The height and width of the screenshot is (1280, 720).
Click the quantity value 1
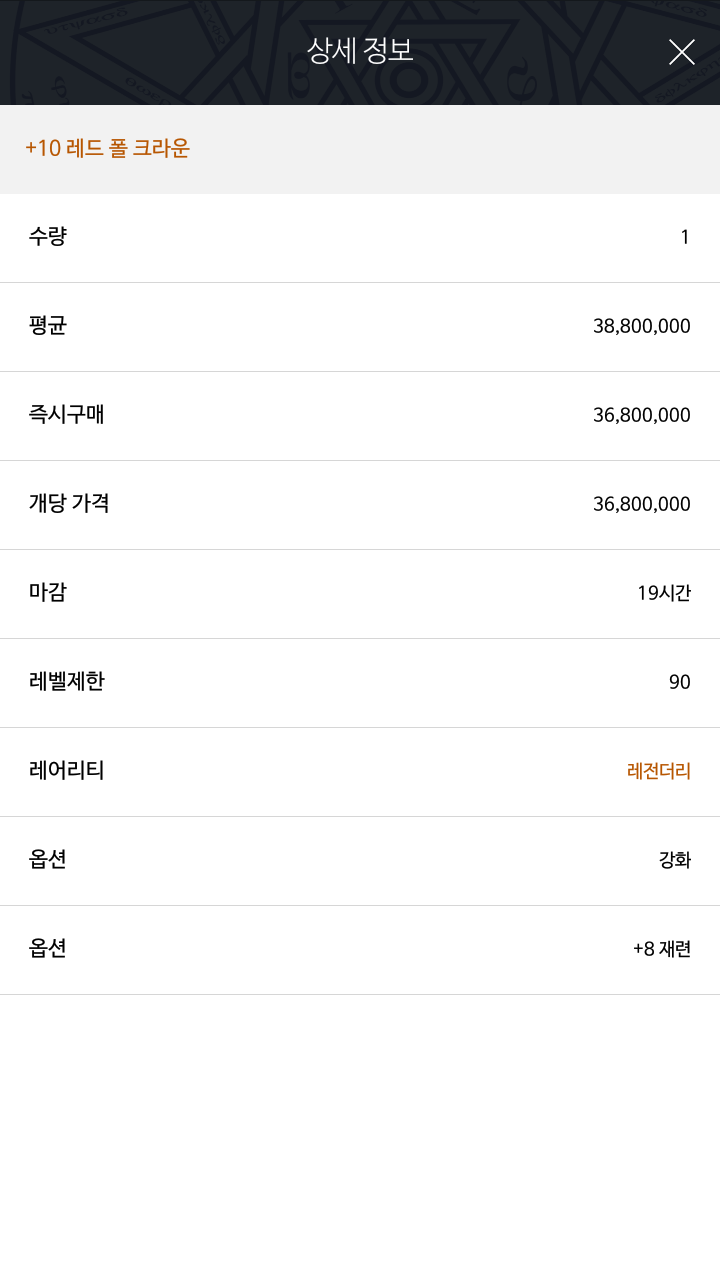pos(685,238)
